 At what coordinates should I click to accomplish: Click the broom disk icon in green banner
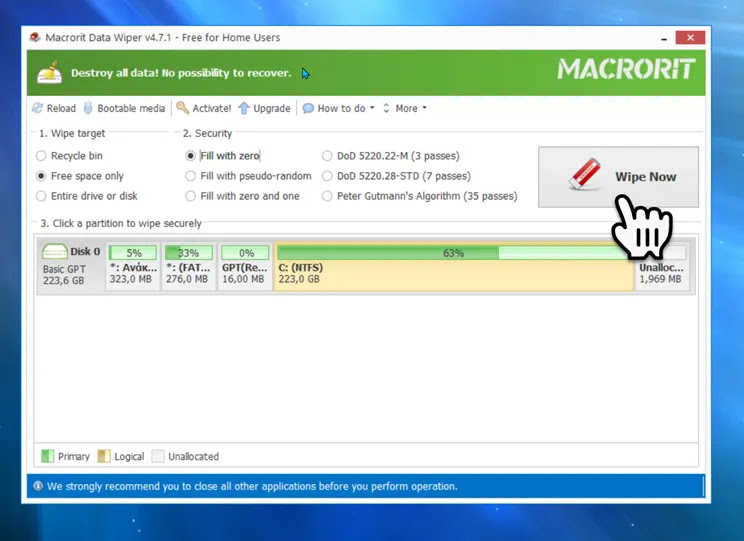pyautogui.click(x=50, y=73)
